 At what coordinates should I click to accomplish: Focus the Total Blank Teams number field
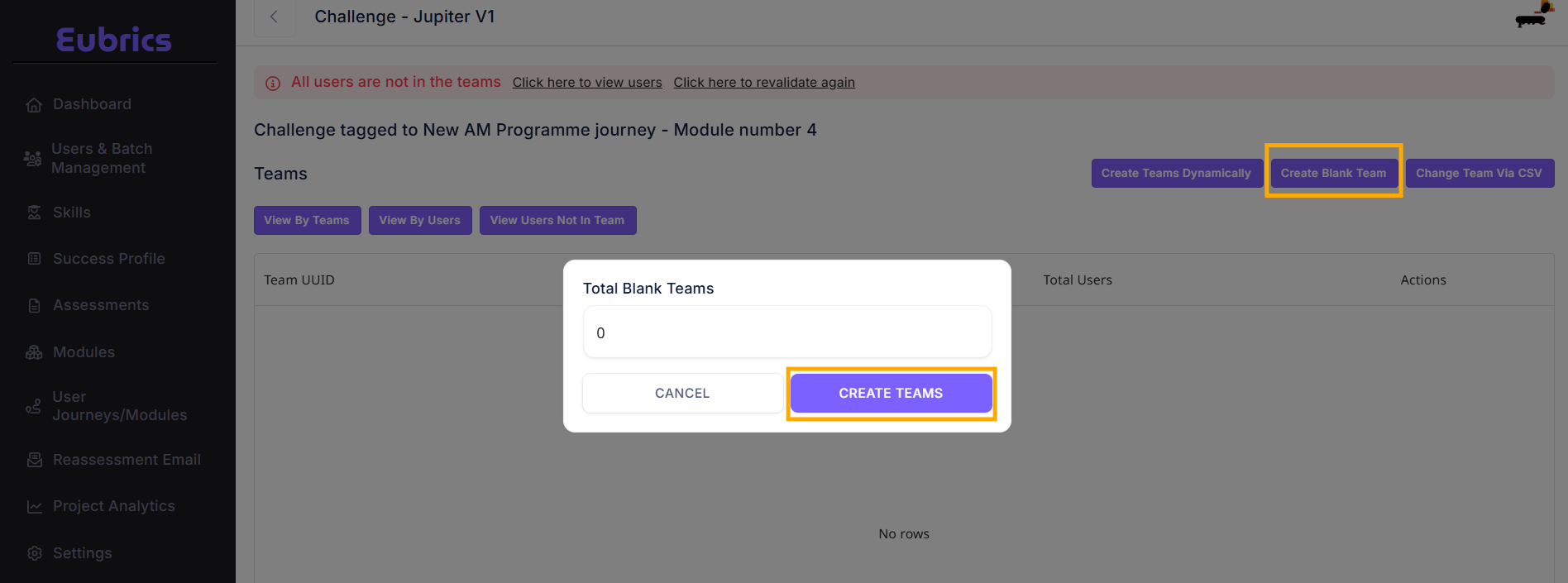click(x=786, y=333)
